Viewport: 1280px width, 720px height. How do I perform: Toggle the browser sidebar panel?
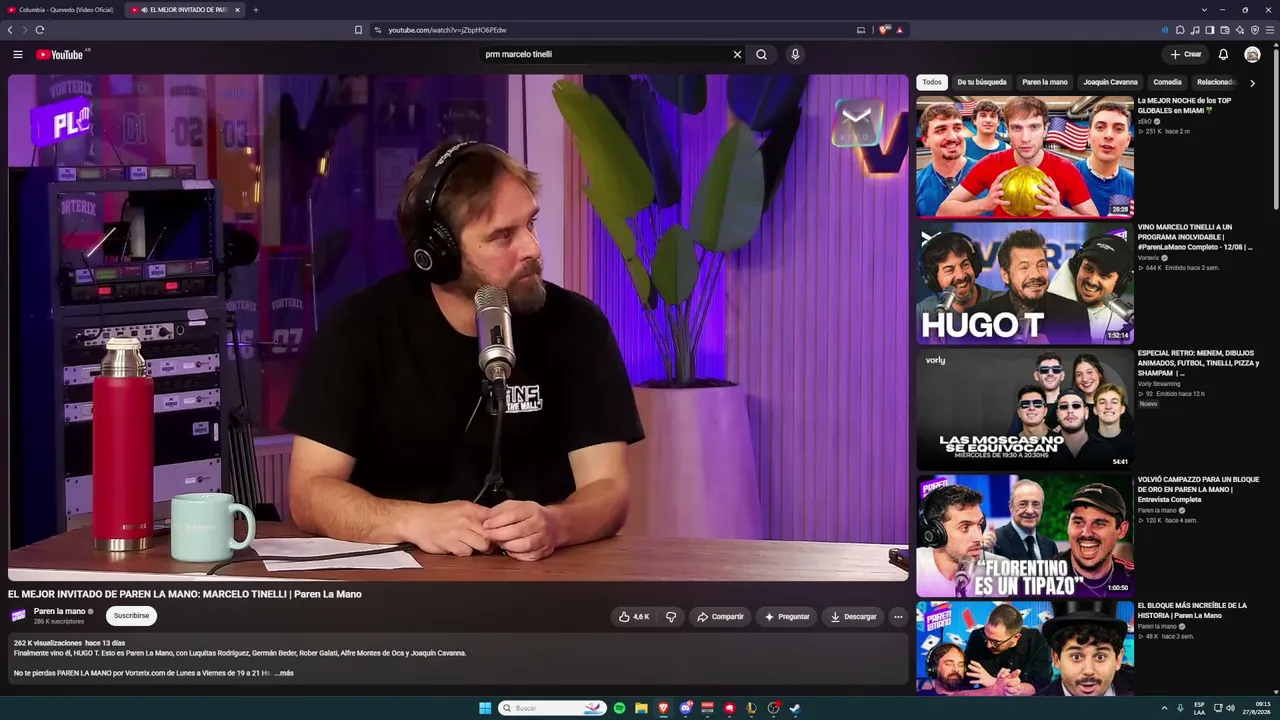click(1210, 30)
